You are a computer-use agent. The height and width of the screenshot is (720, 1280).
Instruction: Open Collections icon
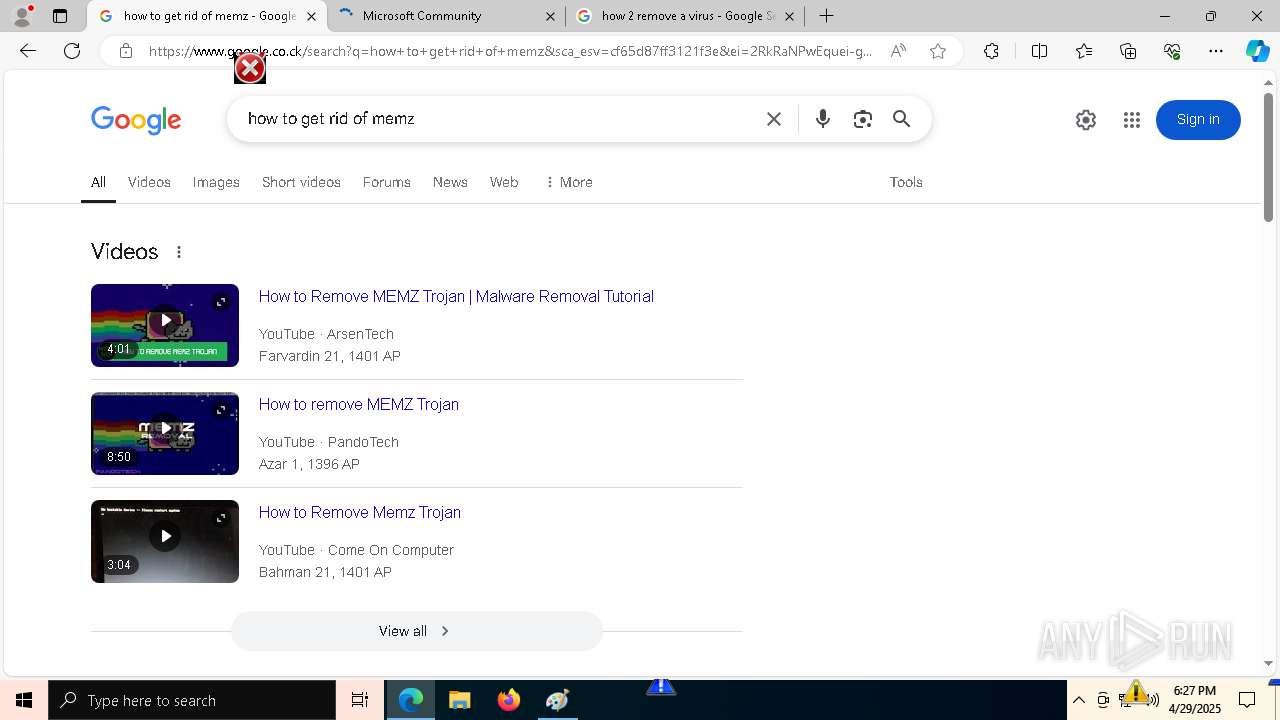pyautogui.click(x=1128, y=51)
